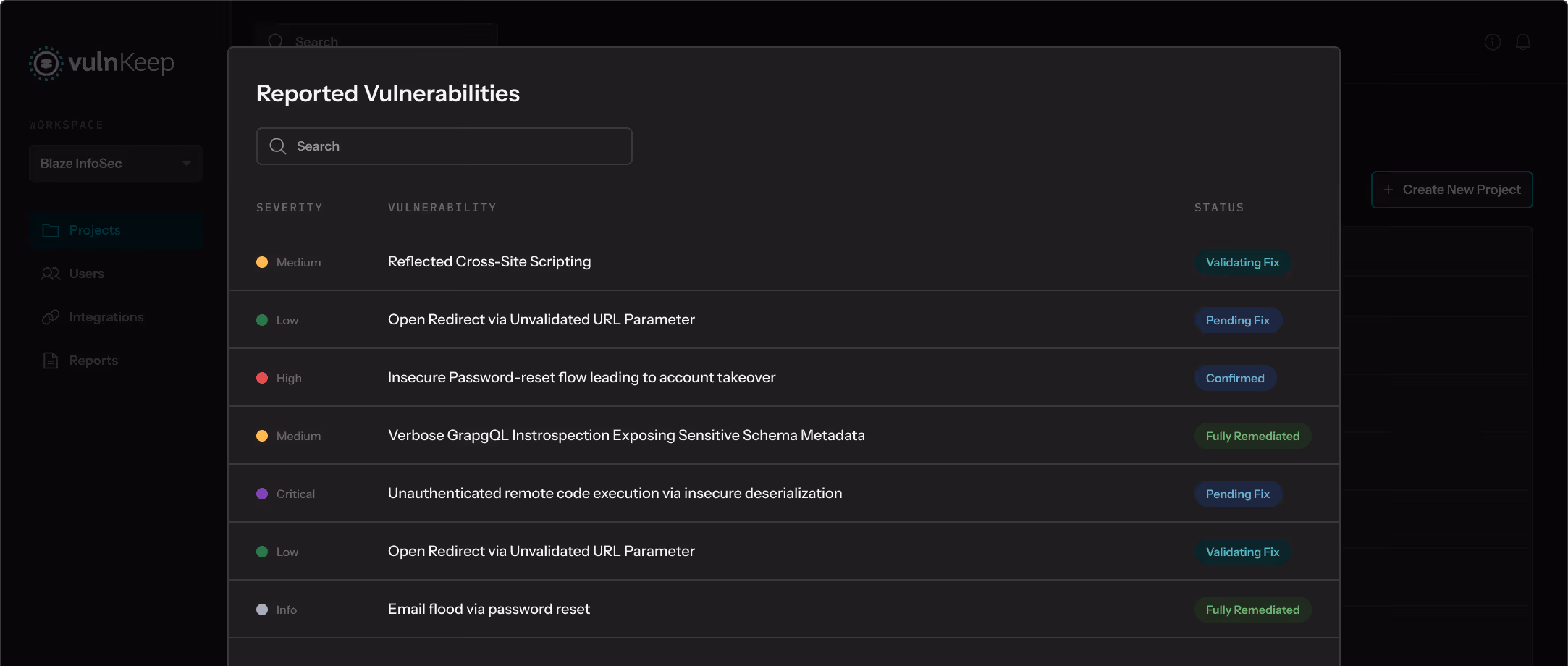Open the Users icon in sidebar
The height and width of the screenshot is (666, 1568).
click(x=51, y=274)
